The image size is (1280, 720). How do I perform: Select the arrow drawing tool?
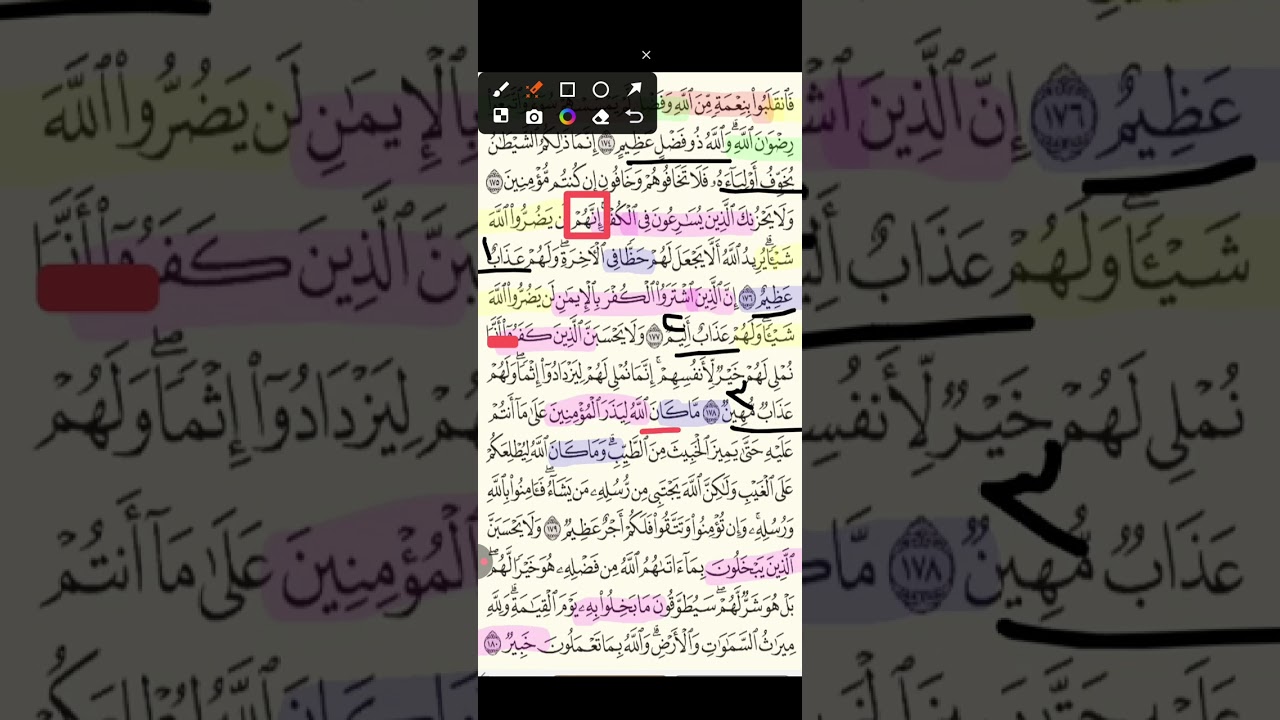tap(634, 90)
